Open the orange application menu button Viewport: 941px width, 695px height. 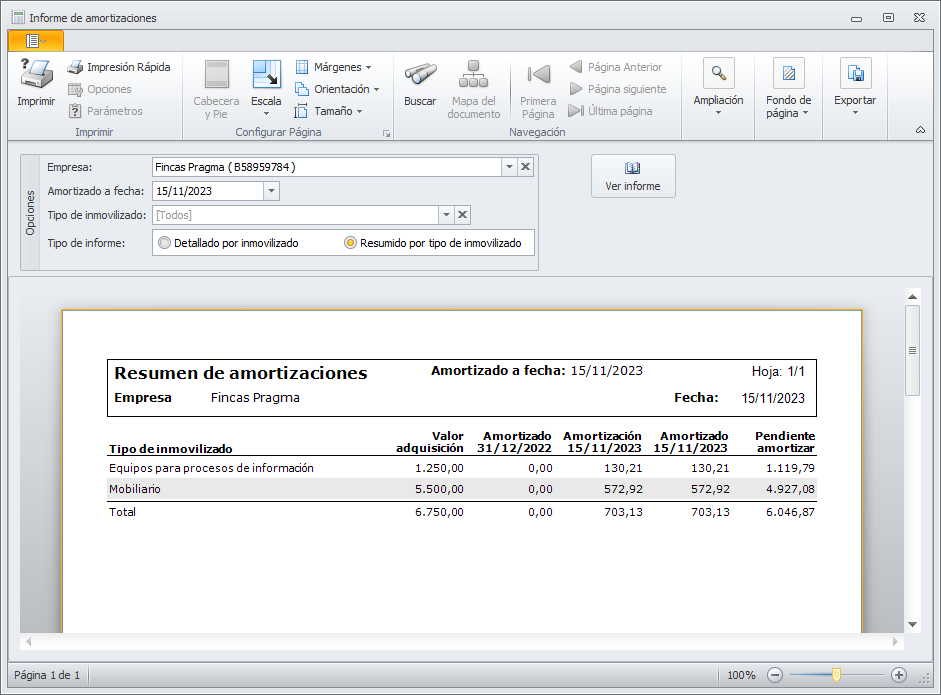click(x=35, y=41)
